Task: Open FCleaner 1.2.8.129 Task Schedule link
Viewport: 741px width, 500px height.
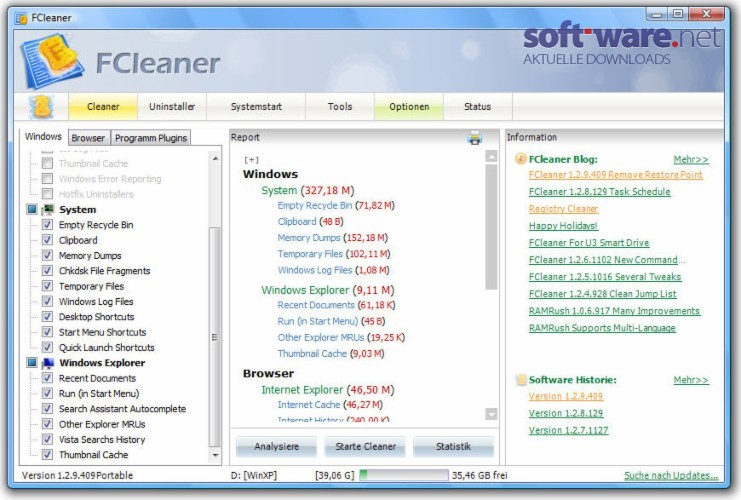Action: tap(600, 192)
